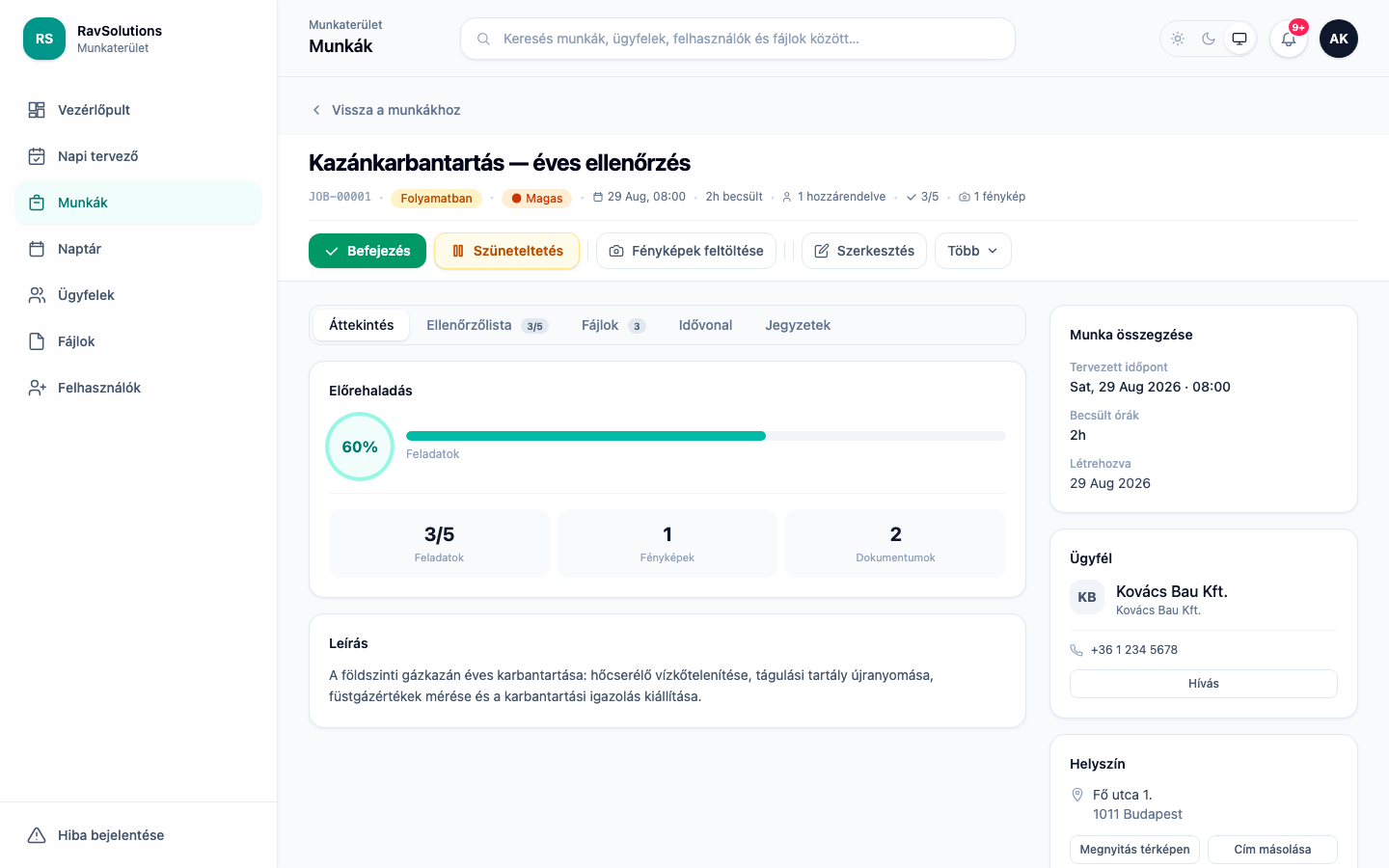Open AK user avatar menu
The height and width of the screenshot is (868, 1389).
click(x=1339, y=39)
